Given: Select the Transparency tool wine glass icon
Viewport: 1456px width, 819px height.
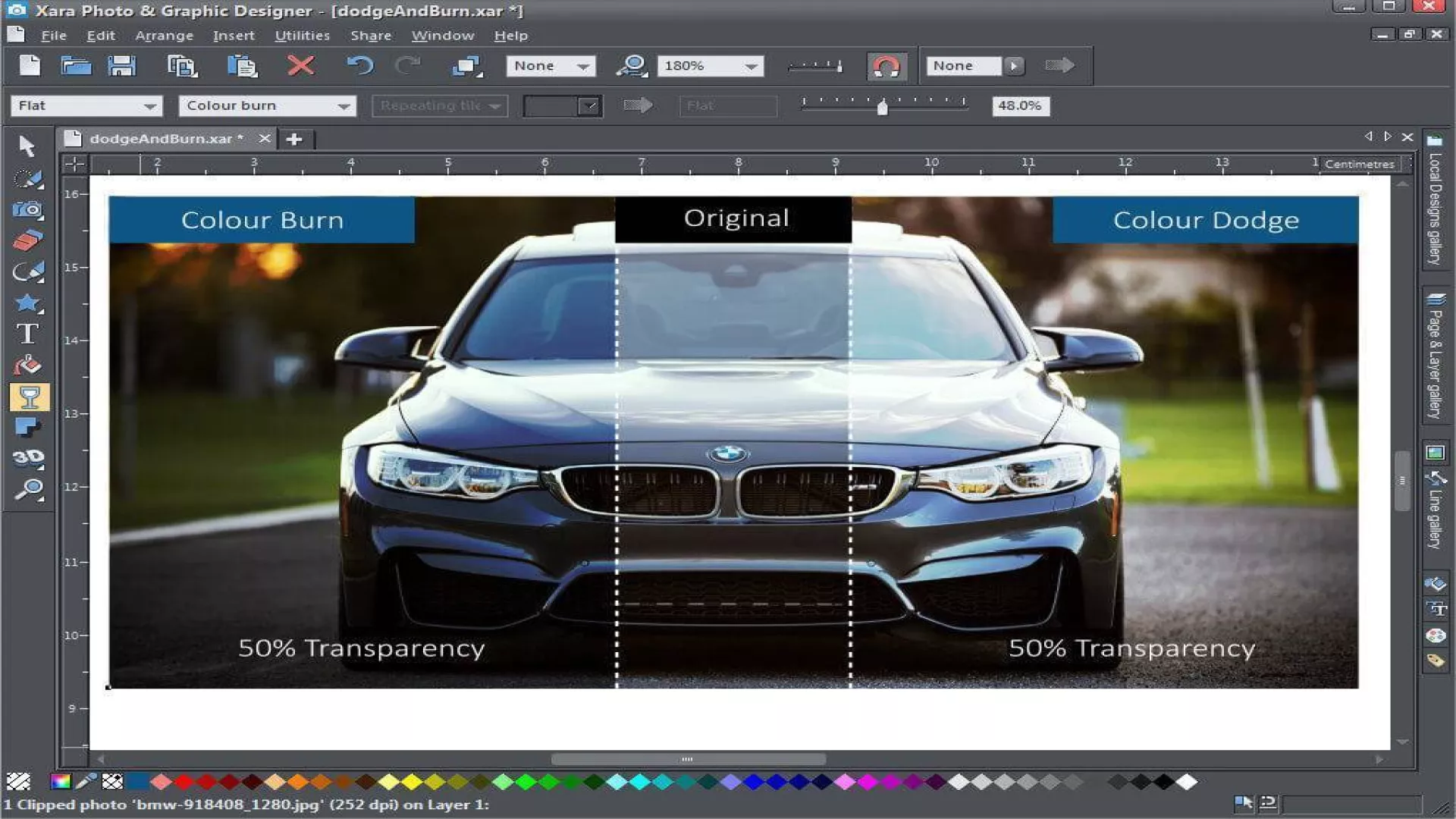Looking at the screenshot, I should click(x=30, y=397).
